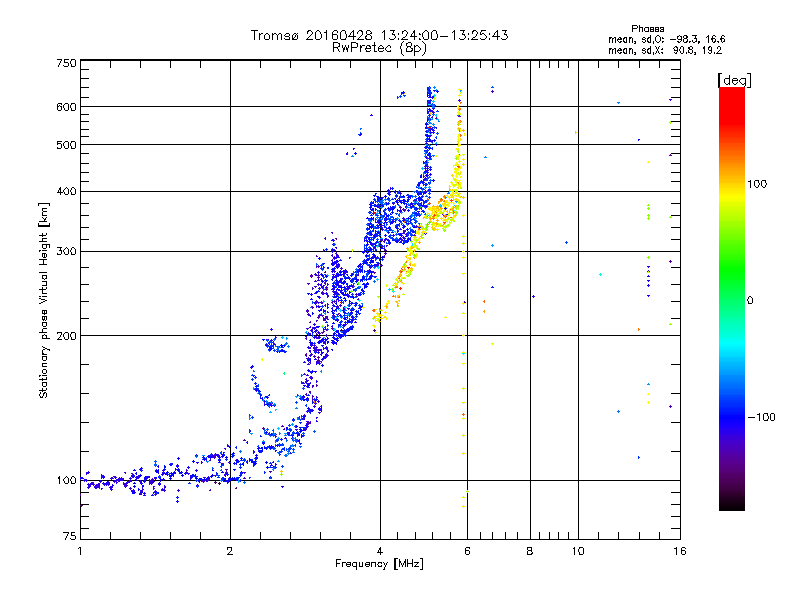The width and height of the screenshot is (800, 600).
Task: Click the y-axis '100' tick label
Action: click(x=67, y=481)
